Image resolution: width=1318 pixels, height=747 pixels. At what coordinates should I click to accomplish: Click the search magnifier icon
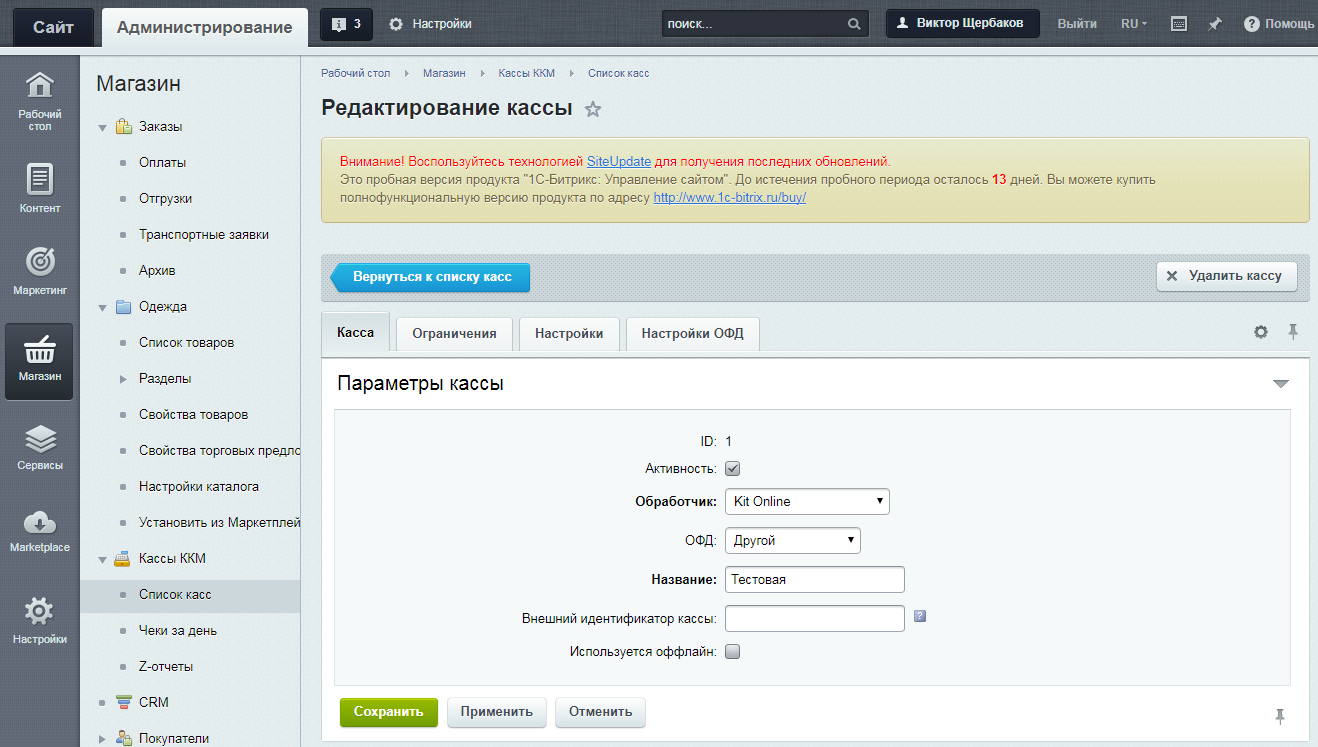coord(854,24)
